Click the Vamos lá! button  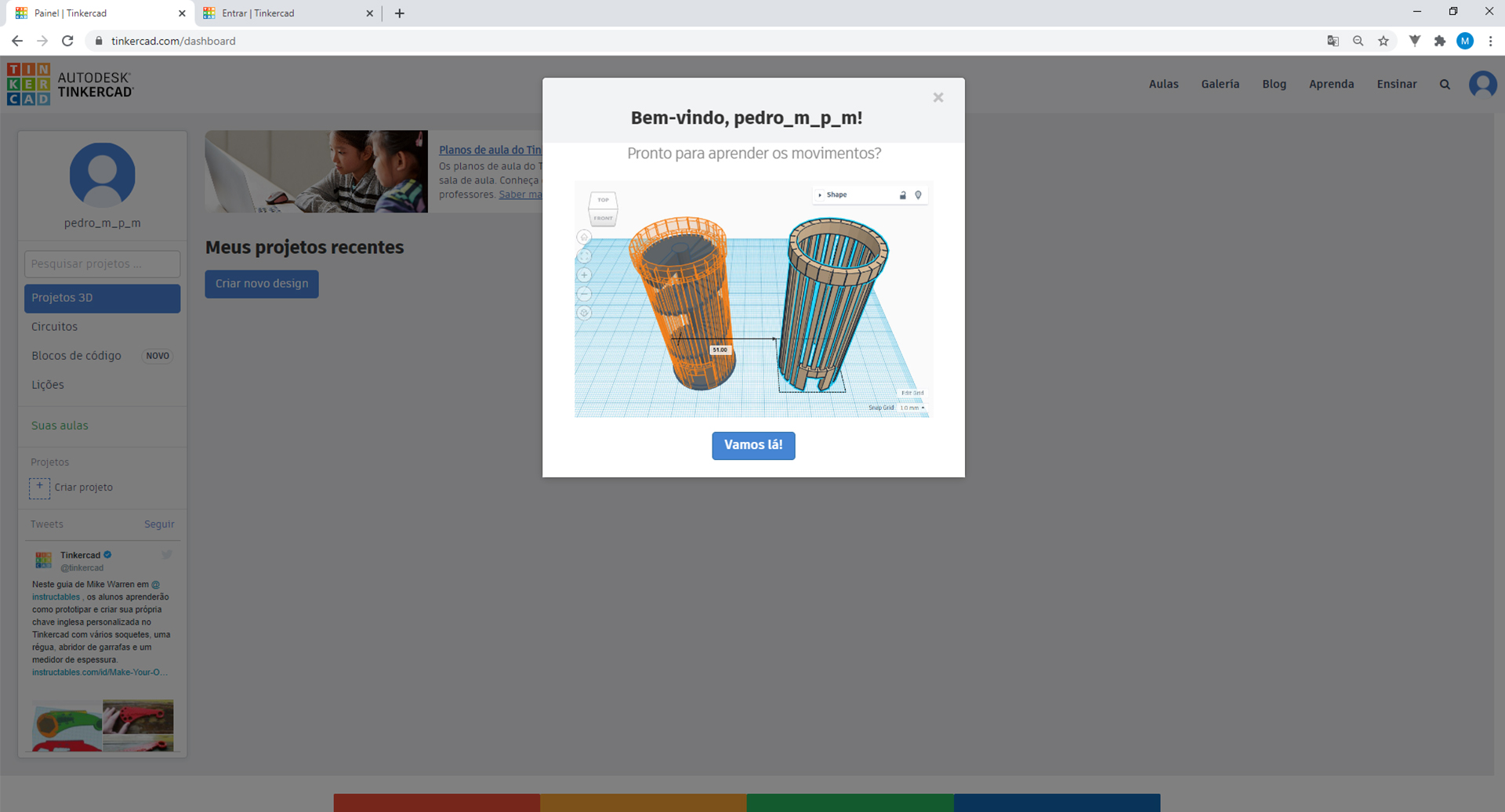coord(753,445)
